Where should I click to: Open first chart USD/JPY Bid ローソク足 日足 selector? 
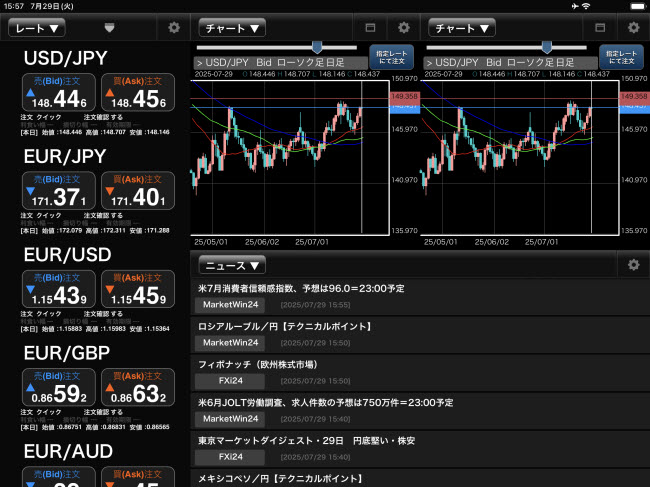(x=281, y=63)
